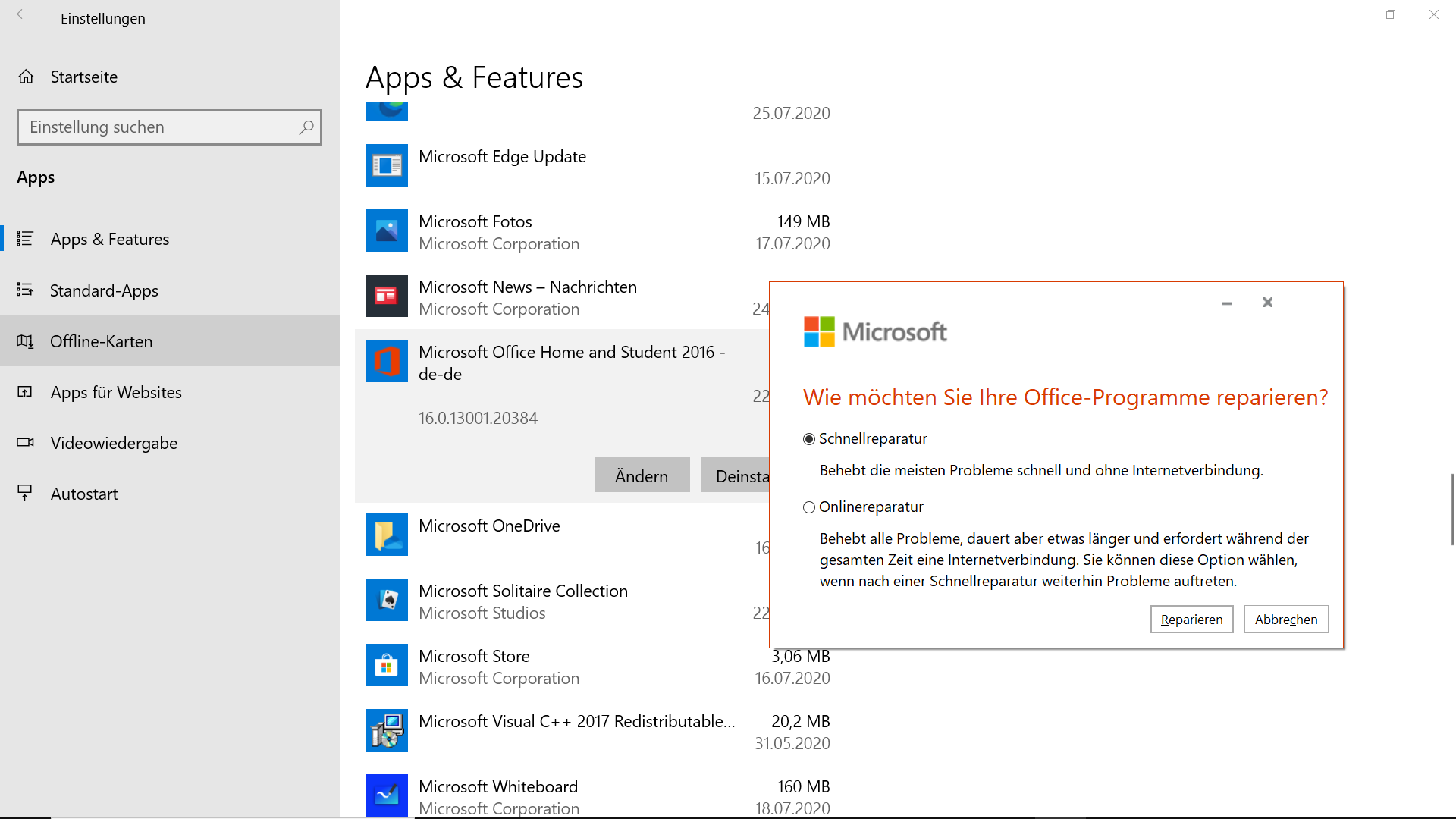The image size is (1456, 819).
Task: Click the Onlinereparatur description text
Action: [1064, 560]
